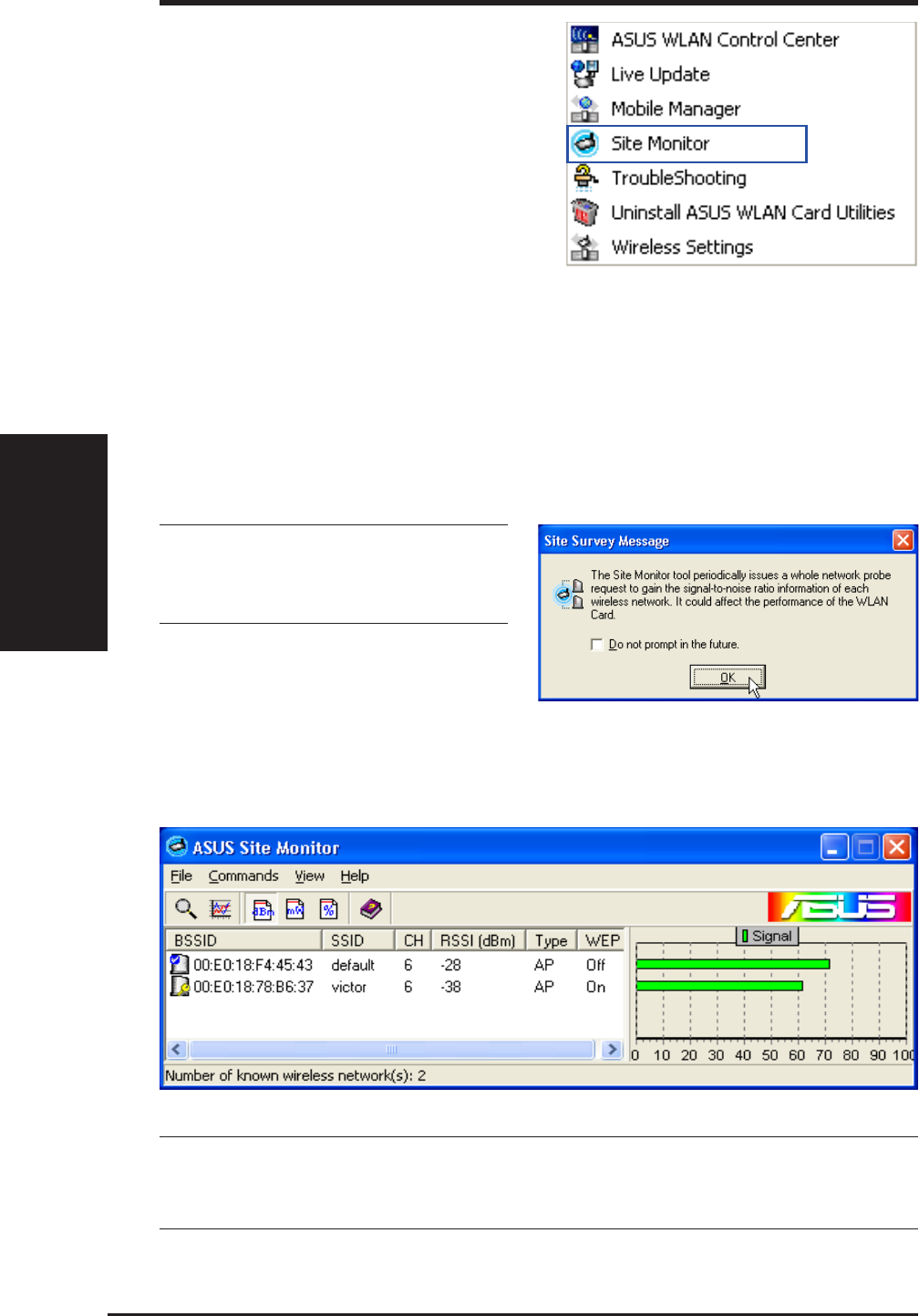Viewport: 919px width, 1316px height.
Task: Click the Site Survey Message info icon
Action: coord(569,594)
